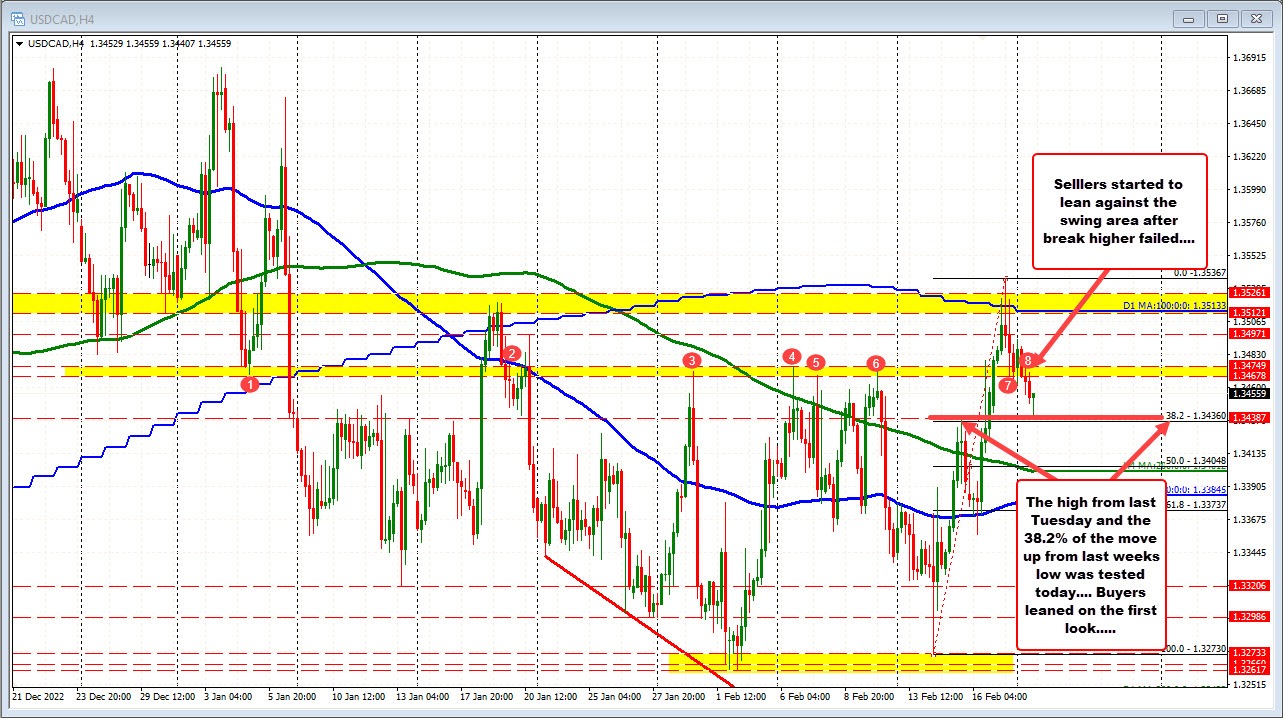Select the red circle marker 2
Screen dimensions: 1283x718
(511, 353)
